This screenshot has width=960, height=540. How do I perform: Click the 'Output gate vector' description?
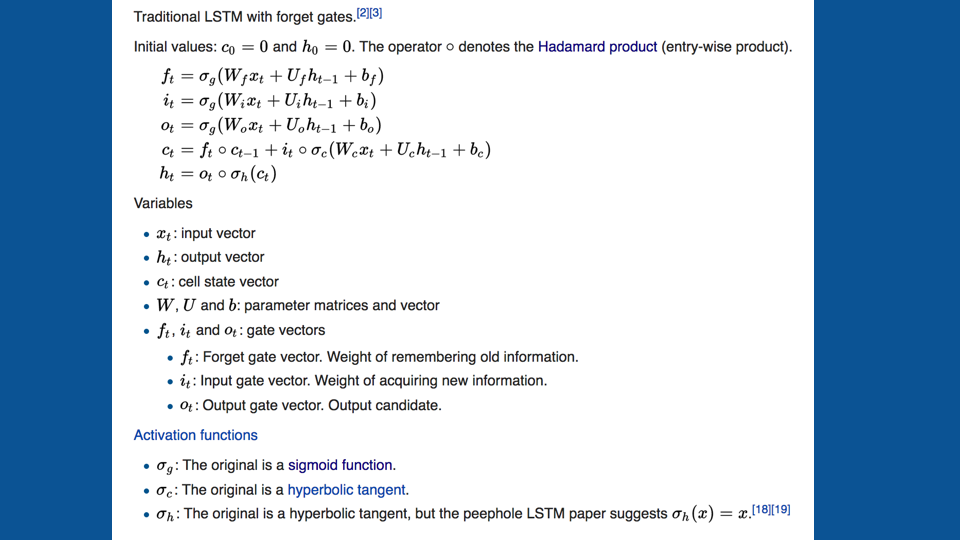click(310, 405)
